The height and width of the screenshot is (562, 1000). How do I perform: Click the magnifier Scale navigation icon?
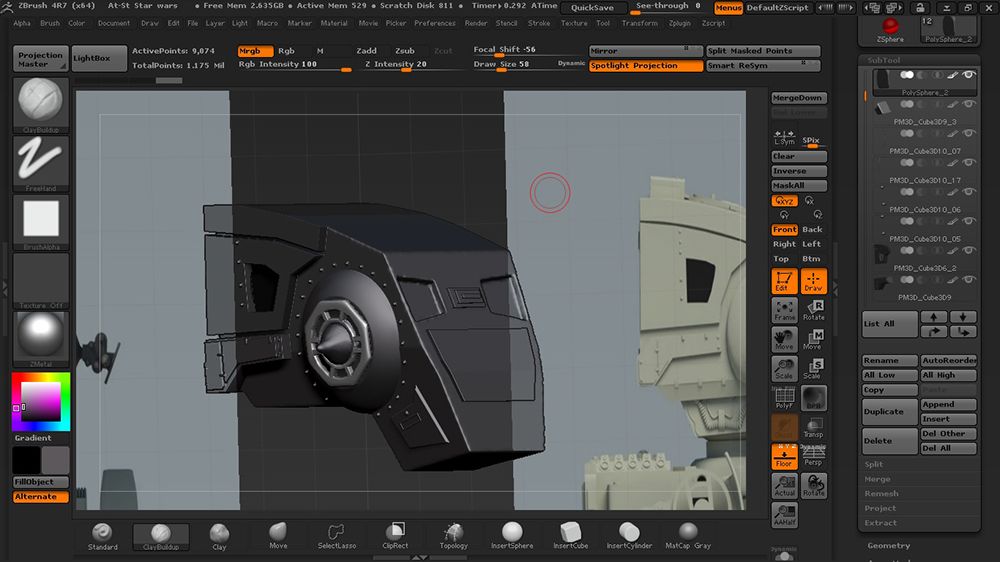784,369
